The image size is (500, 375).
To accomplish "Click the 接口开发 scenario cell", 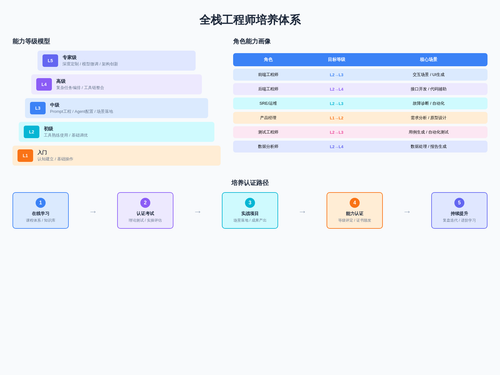I will pos(429,89).
